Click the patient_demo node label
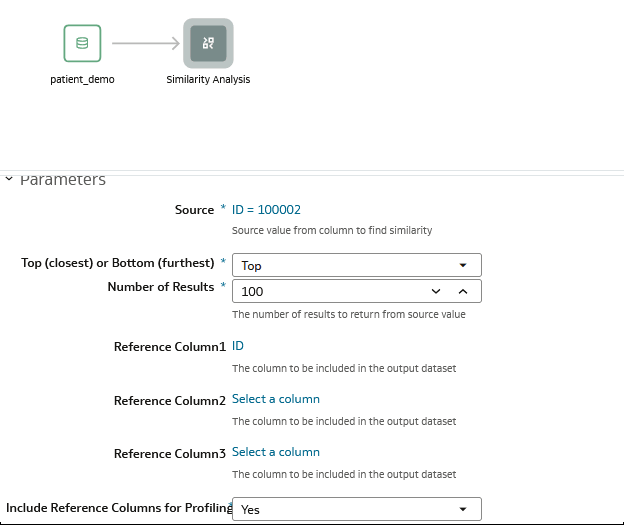 pyautogui.click(x=82, y=79)
